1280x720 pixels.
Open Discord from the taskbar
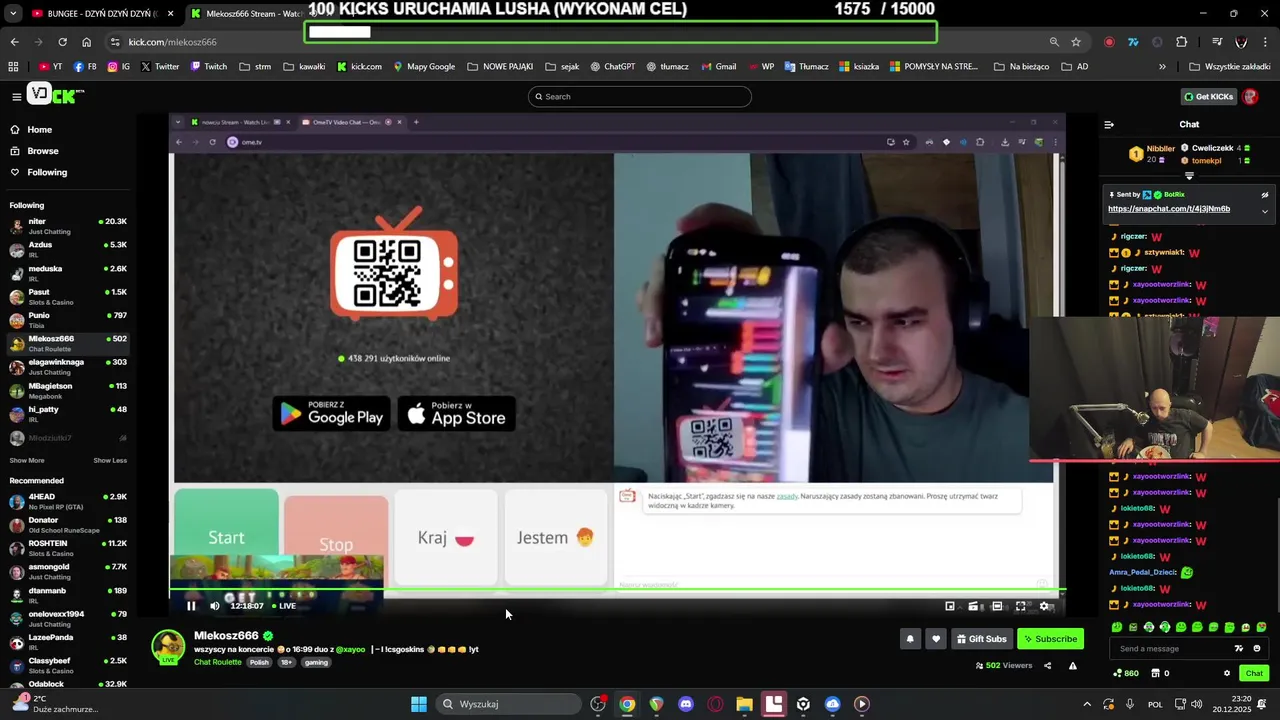click(x=685, y=704)
